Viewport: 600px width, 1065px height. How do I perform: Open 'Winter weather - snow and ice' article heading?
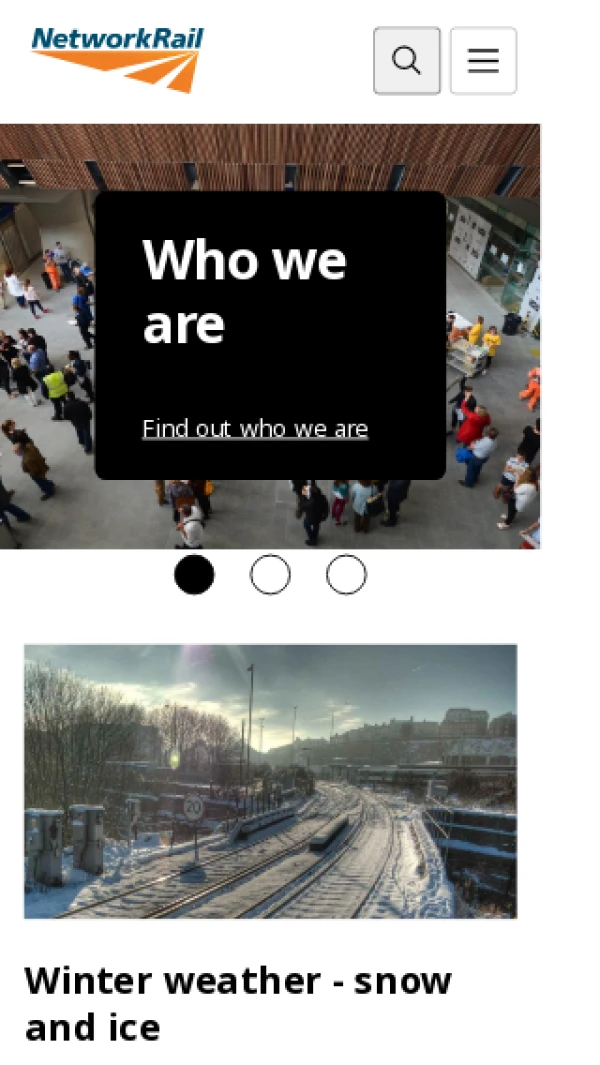(238, 1003)
